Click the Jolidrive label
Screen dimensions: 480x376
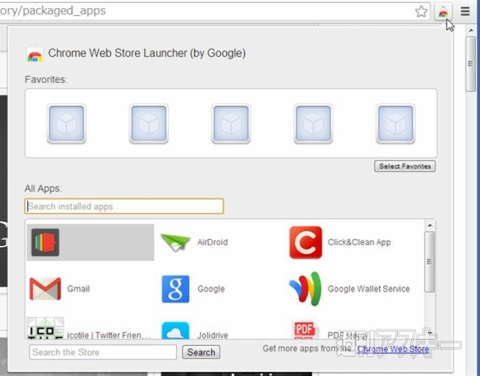[213, 335]
